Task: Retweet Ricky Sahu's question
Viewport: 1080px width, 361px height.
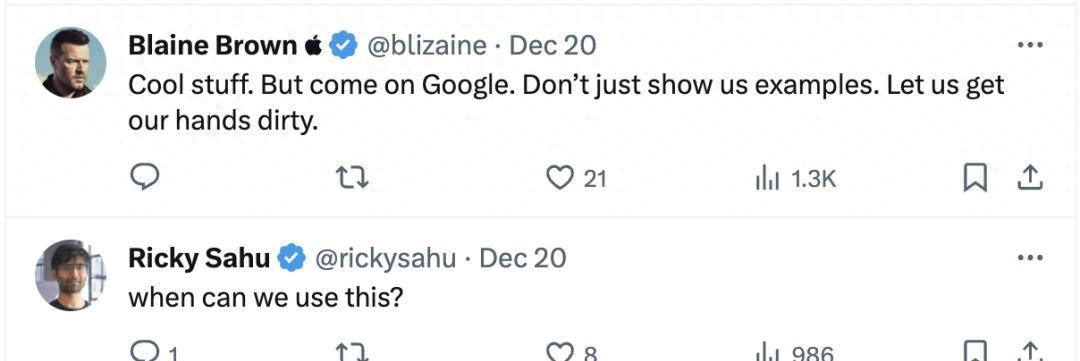Action: 352,353
